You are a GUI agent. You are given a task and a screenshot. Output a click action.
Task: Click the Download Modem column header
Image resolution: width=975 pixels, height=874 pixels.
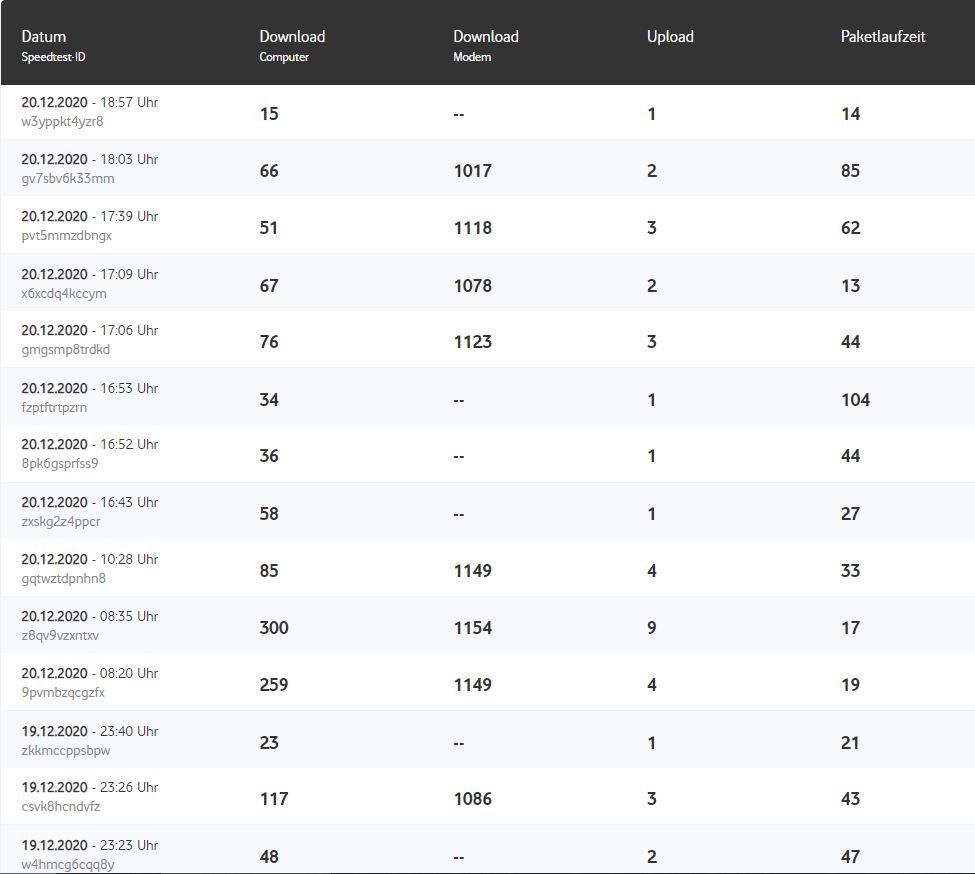pos(486,37)
